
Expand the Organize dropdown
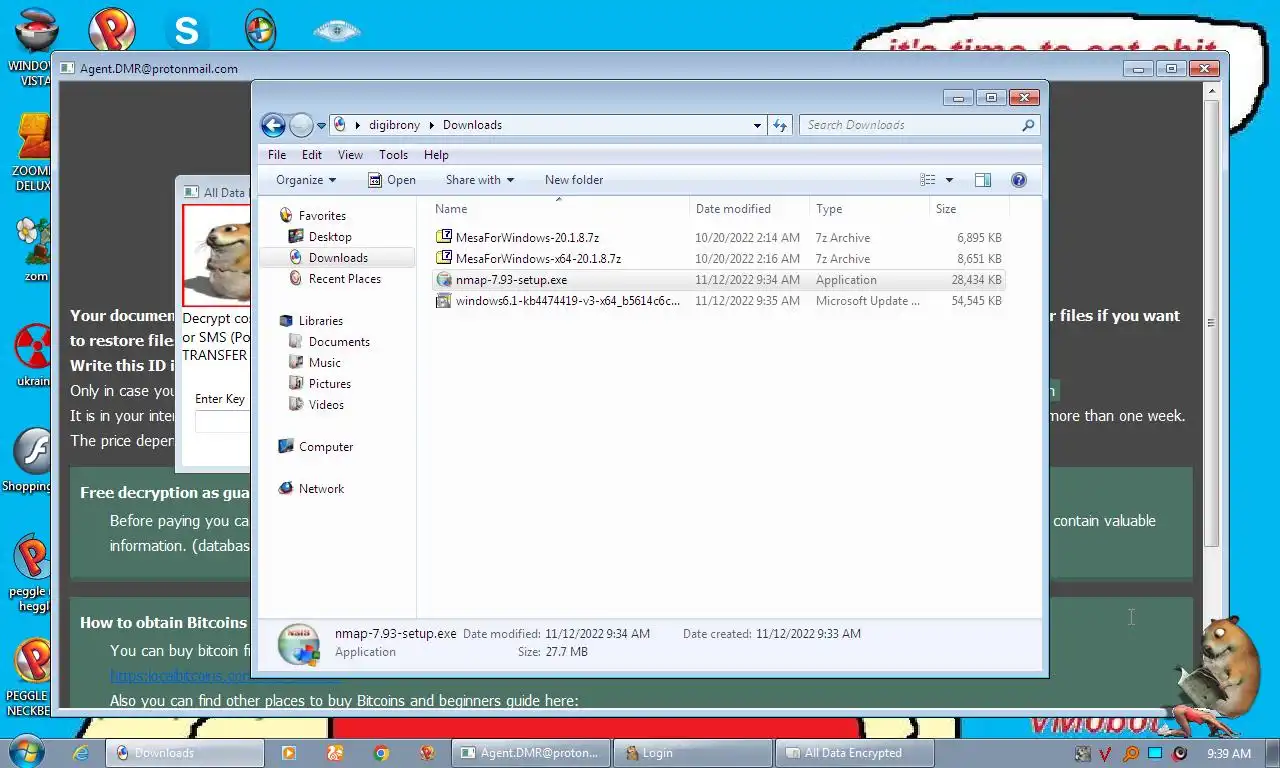tap(306, 180)
